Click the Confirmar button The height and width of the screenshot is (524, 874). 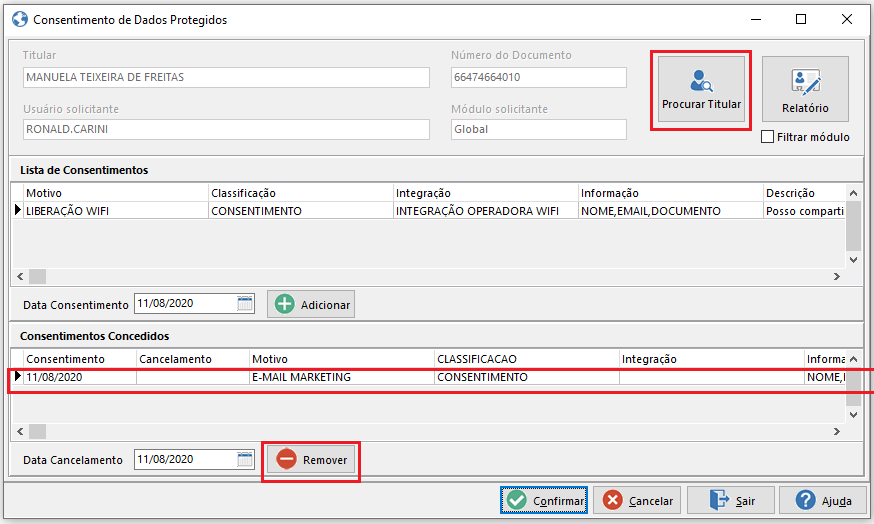coord(544,500)
